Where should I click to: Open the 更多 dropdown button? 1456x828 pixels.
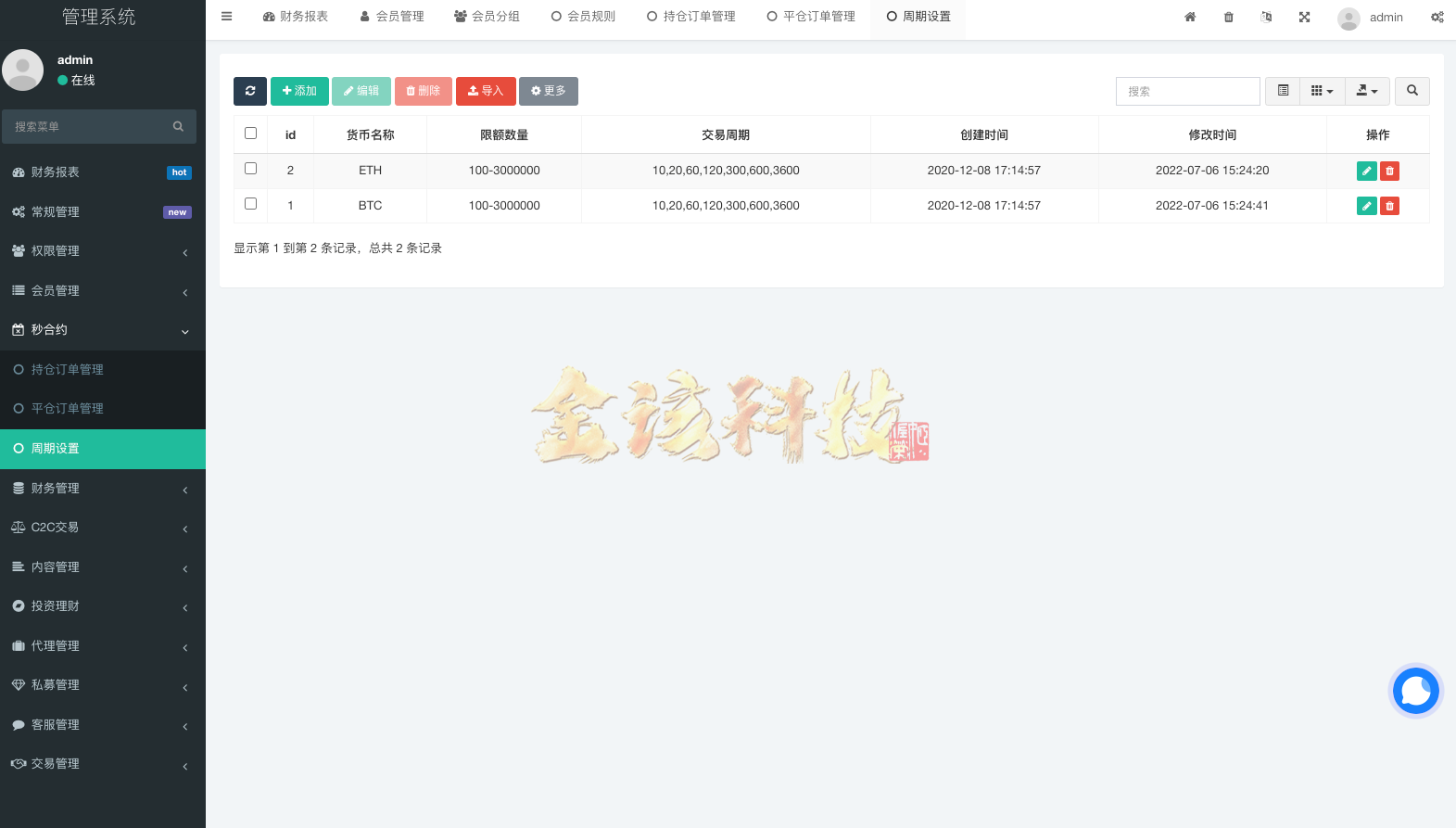click(549, 91)
